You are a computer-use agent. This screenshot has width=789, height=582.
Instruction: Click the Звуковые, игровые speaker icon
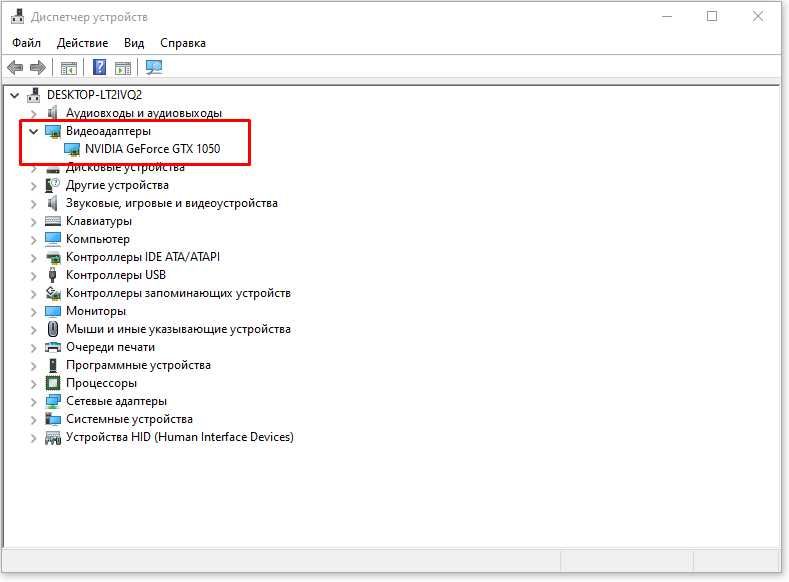[x=52, y=203]
